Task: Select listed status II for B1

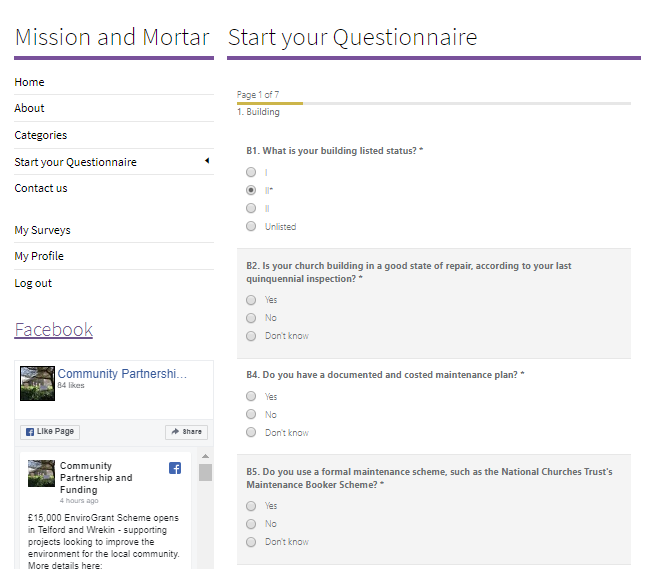Action: click(x=251, y=209)
